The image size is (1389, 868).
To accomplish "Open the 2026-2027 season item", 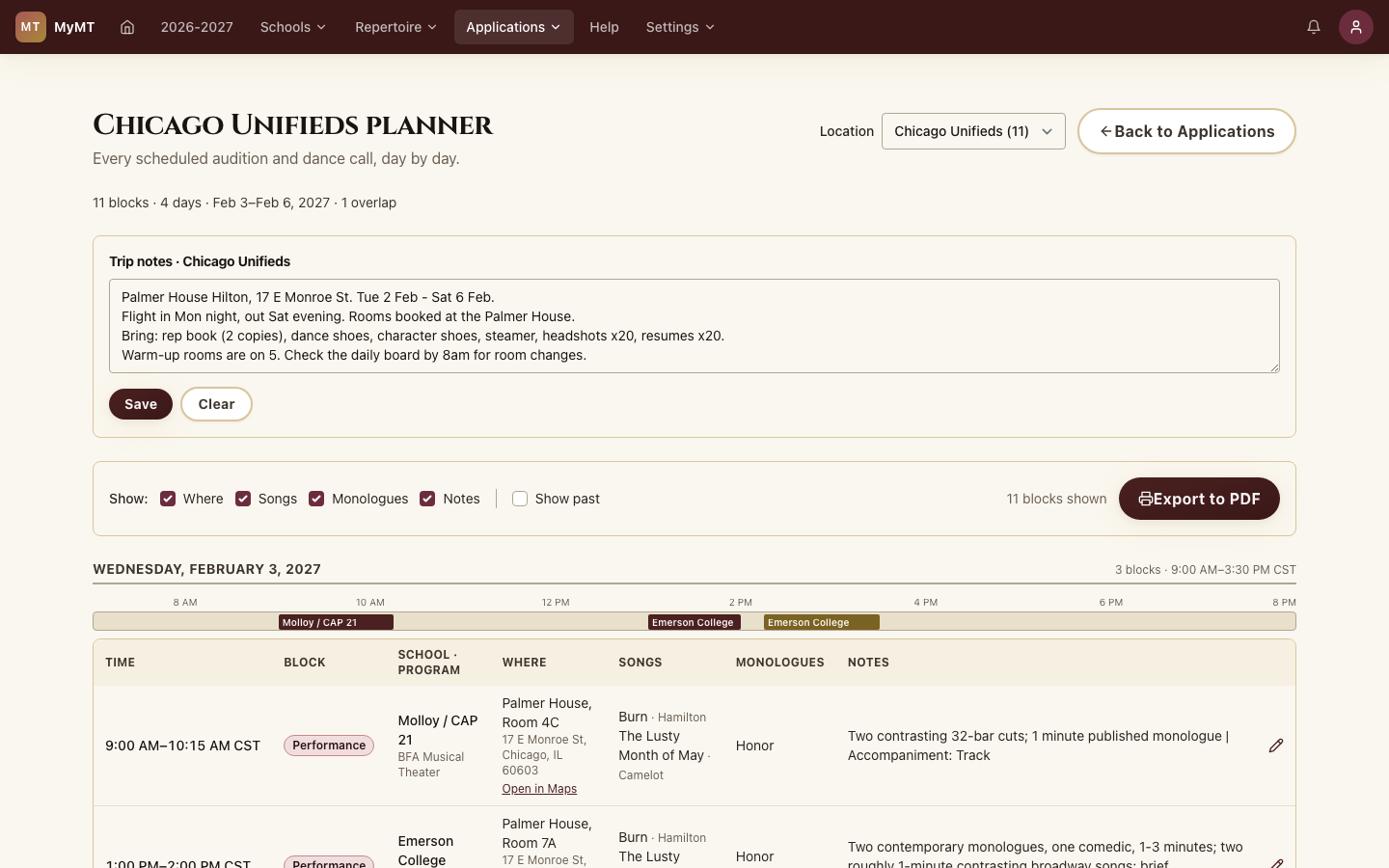I will click(x=197, y=27).
